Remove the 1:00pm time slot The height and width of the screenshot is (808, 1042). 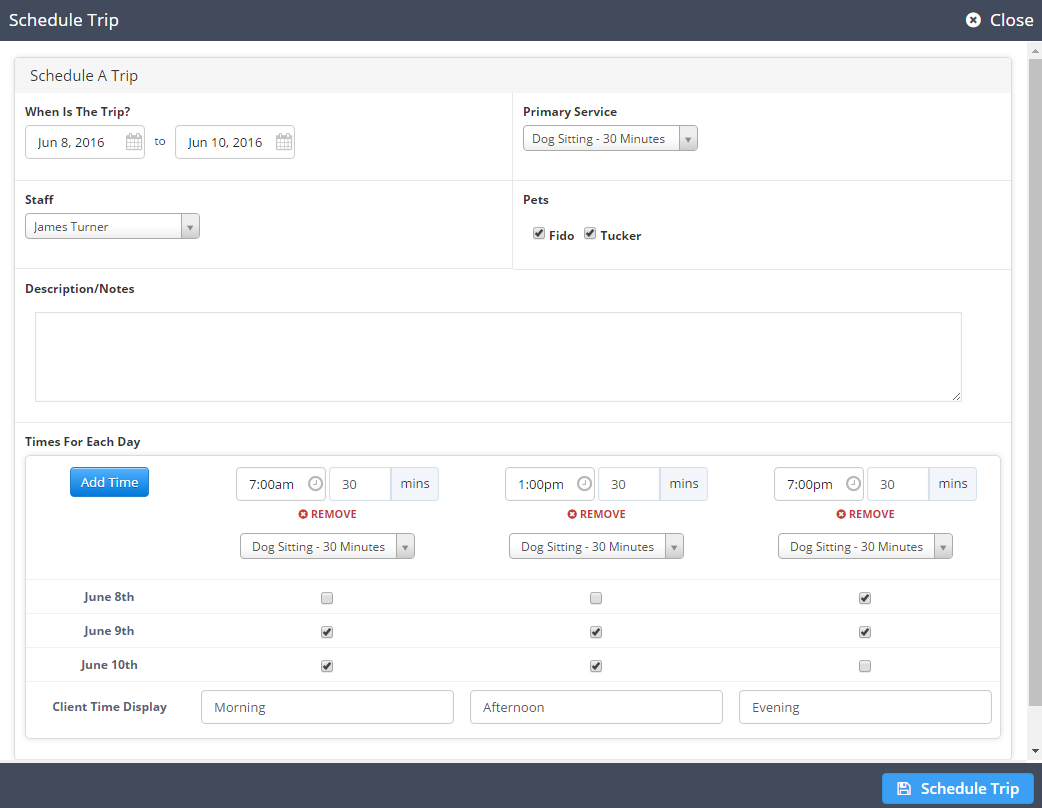[597, 514]
